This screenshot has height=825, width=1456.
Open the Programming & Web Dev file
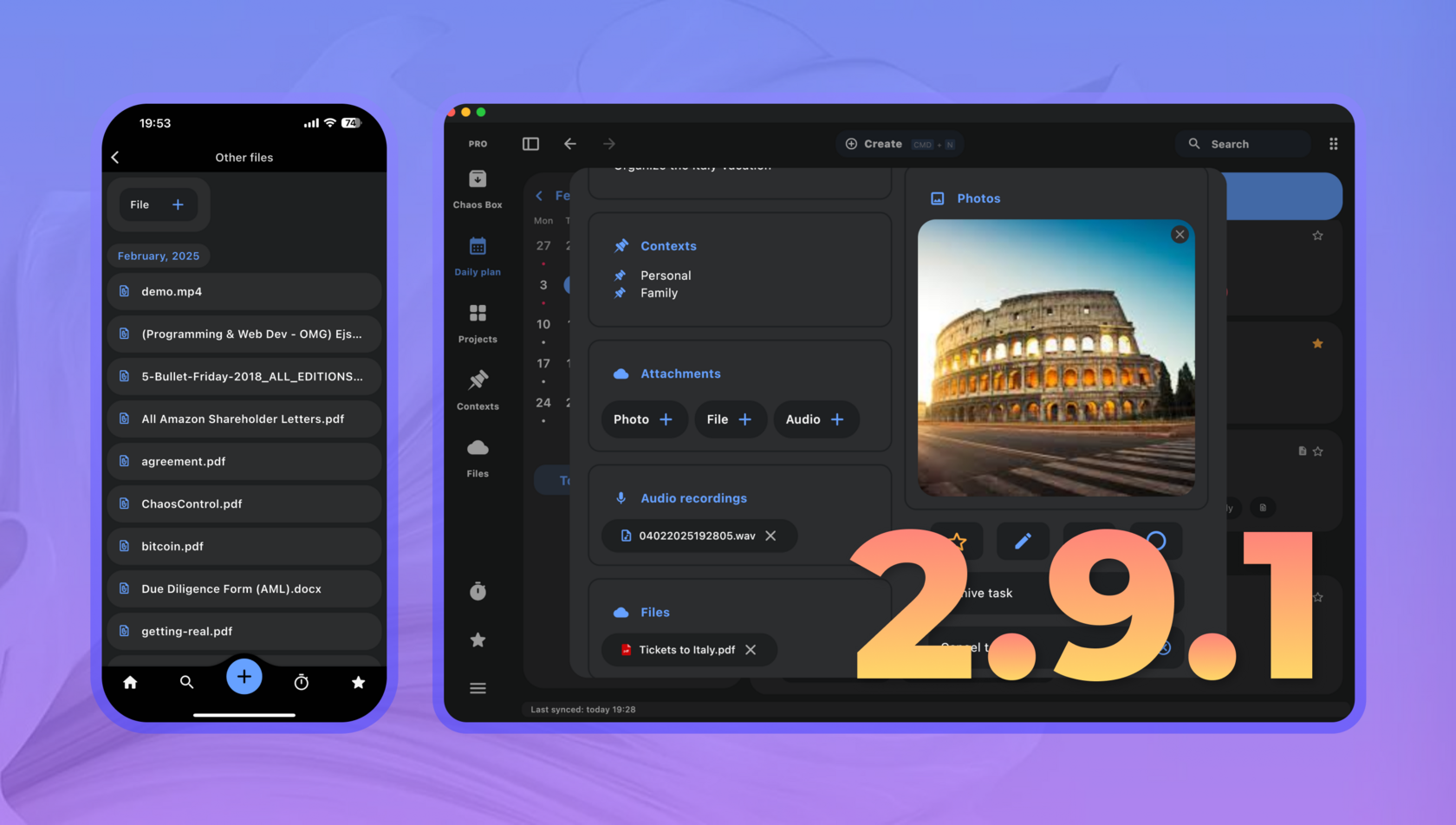tap(244, 335)
